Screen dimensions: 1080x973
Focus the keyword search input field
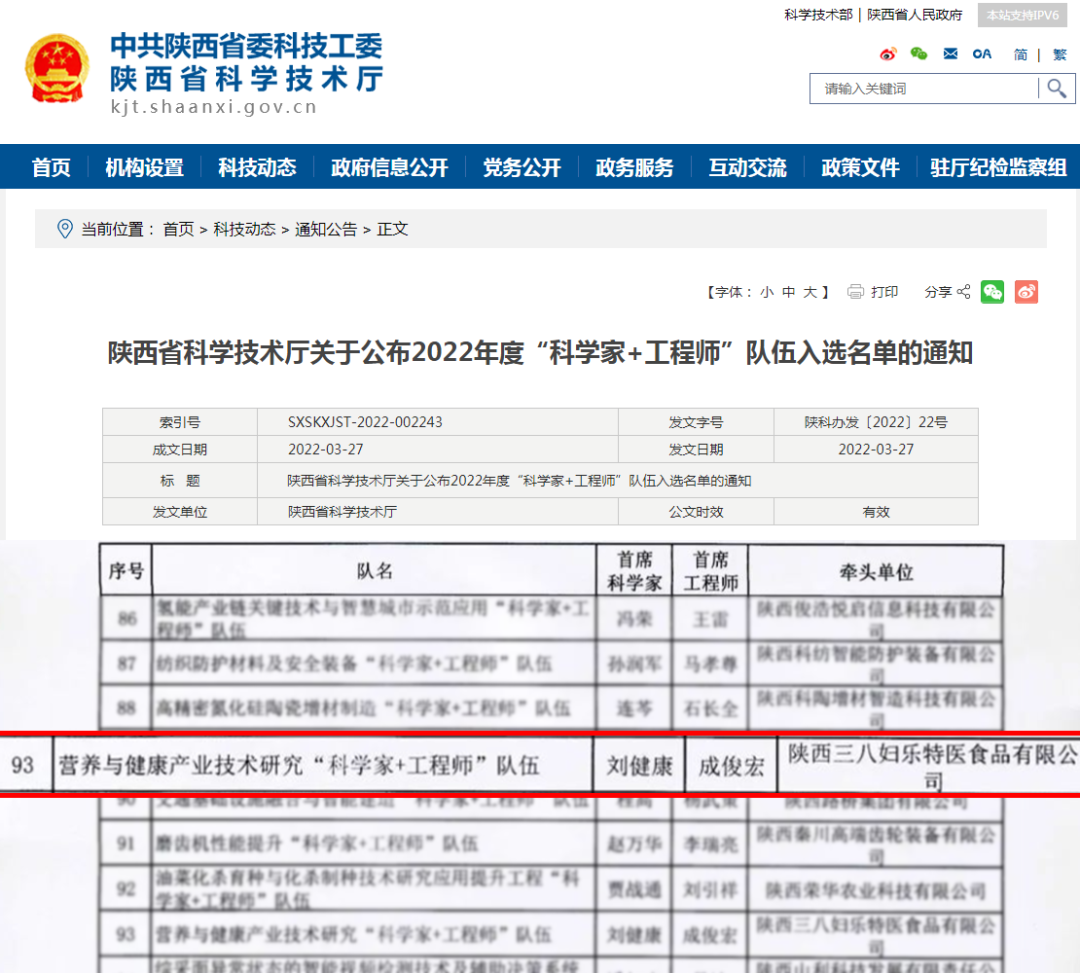(924, 89)
